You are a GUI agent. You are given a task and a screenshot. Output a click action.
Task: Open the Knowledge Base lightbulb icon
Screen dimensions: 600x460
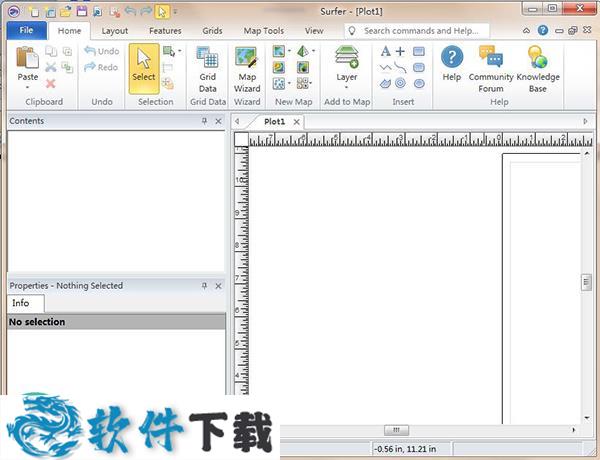coord(538,57)
